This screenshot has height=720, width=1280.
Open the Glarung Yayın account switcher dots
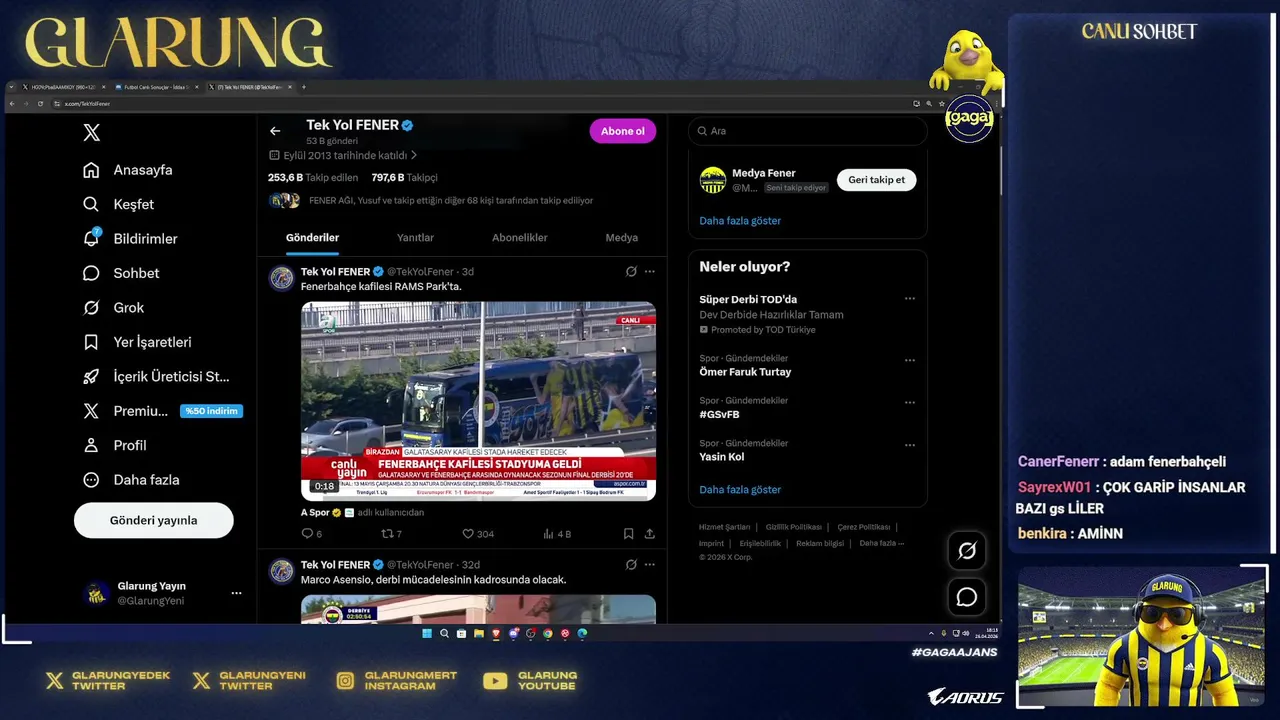coord(236,593)
